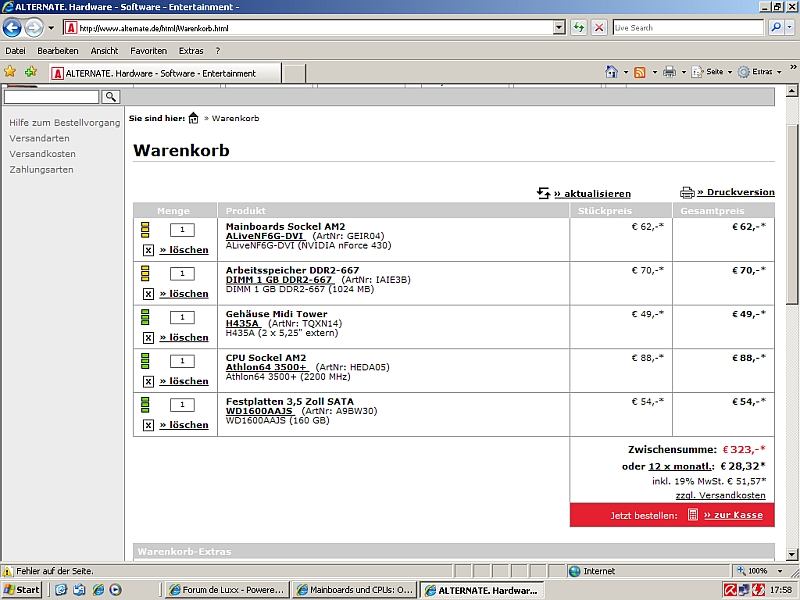Select the ALTERNATE Hardware browser tab
Screen dimensions: 800x600
[165, 73]
